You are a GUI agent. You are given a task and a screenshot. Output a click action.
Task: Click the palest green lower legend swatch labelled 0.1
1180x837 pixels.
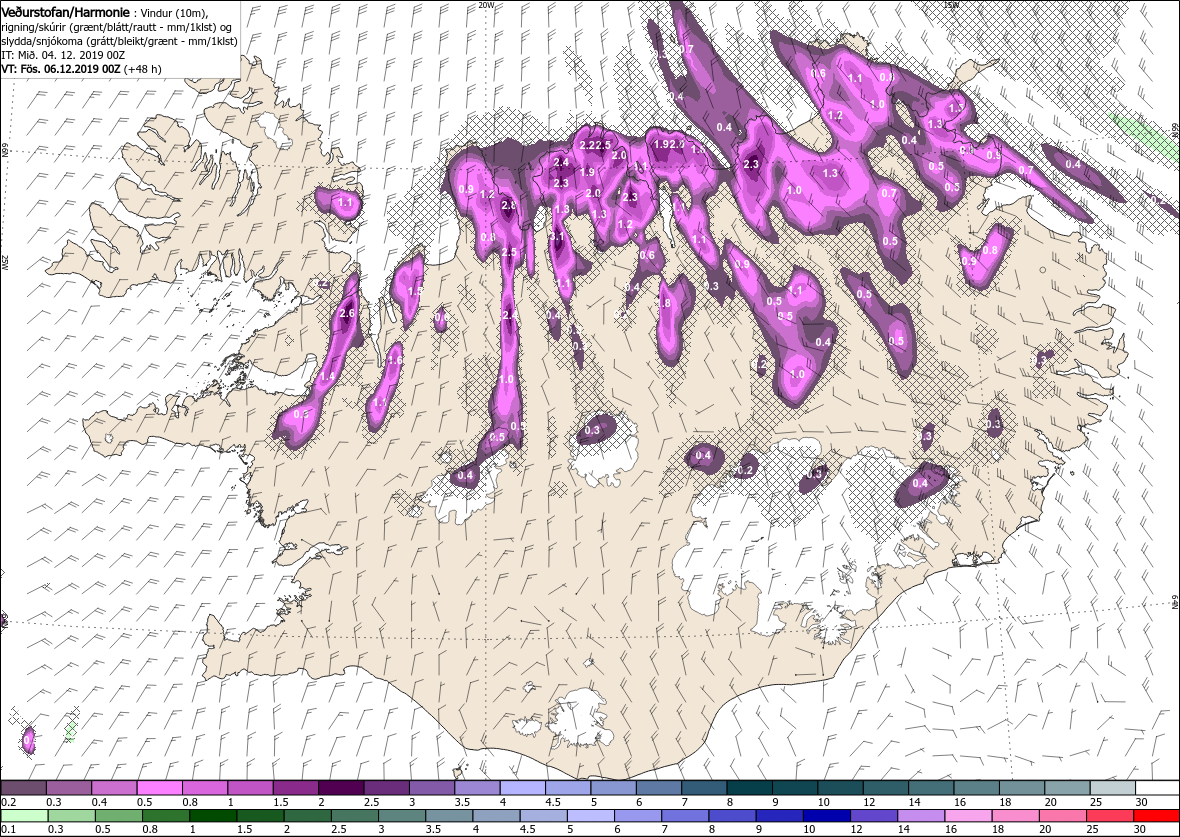25,816
